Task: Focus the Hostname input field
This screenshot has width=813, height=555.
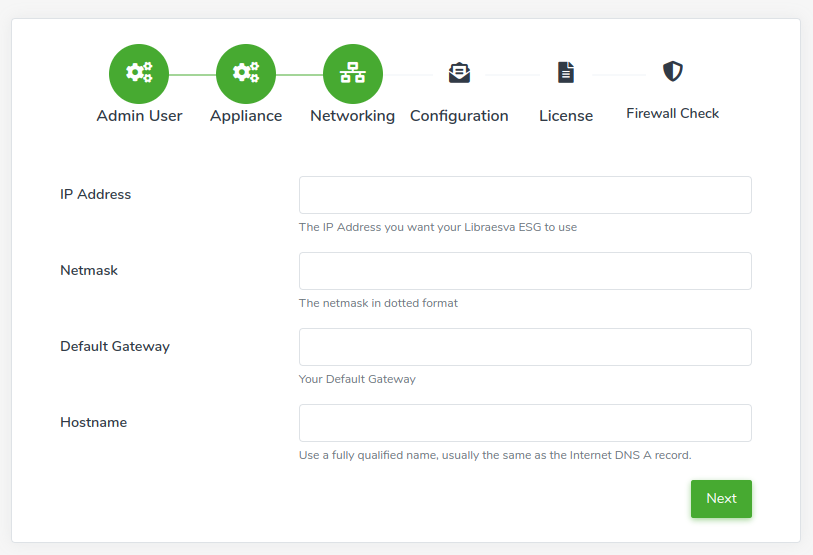Action: [525, 423]
